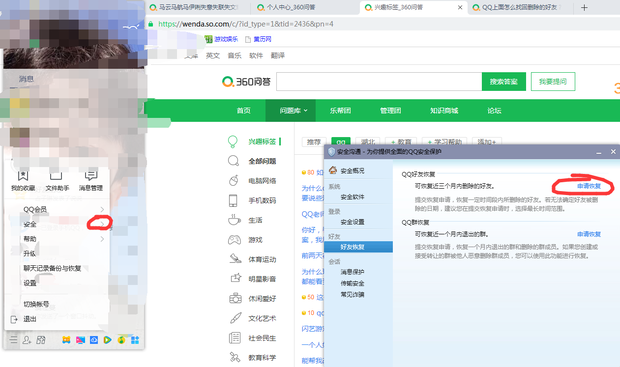Click the 我要提问 button
Viewport: 620px width, 367px height.
553,81
